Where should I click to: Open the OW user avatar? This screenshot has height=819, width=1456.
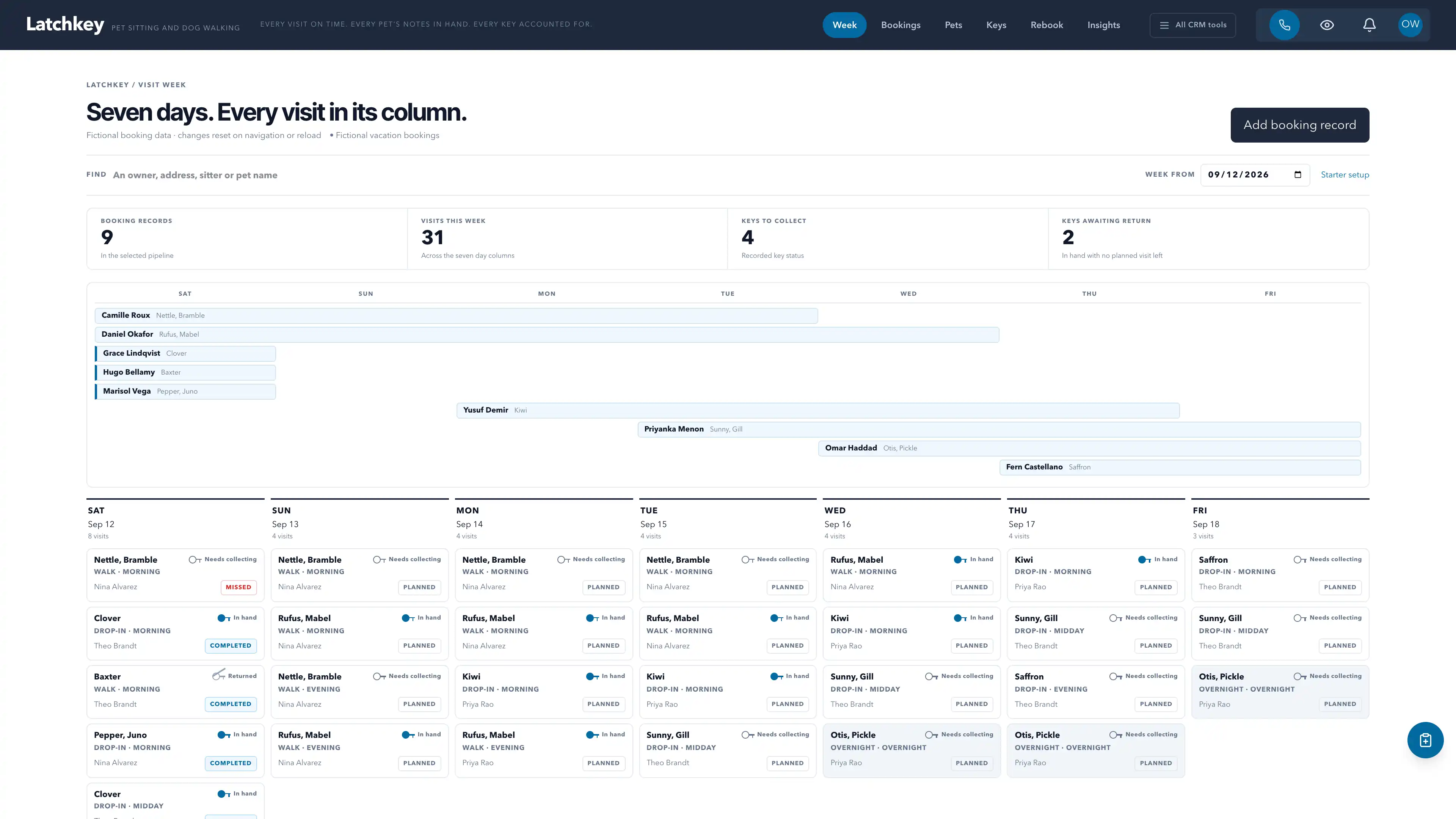1410,24
